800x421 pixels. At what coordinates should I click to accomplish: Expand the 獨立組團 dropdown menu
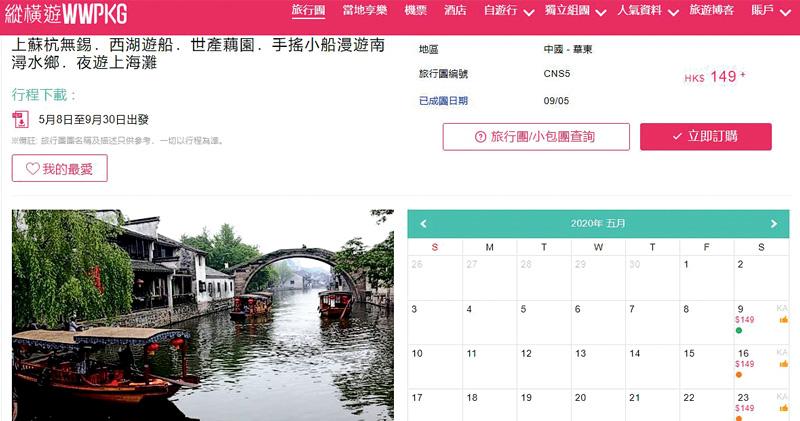coord(575,11)
